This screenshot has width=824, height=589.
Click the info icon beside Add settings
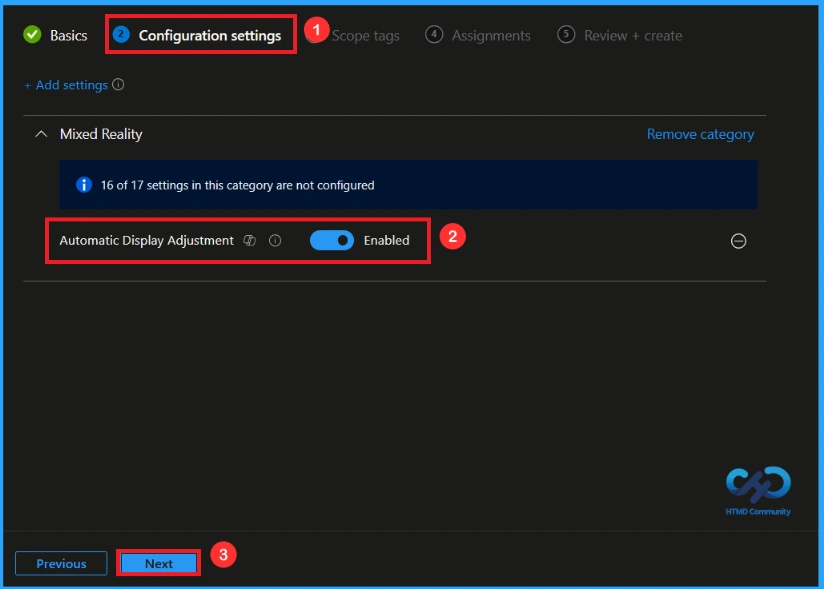click(117, 85)
